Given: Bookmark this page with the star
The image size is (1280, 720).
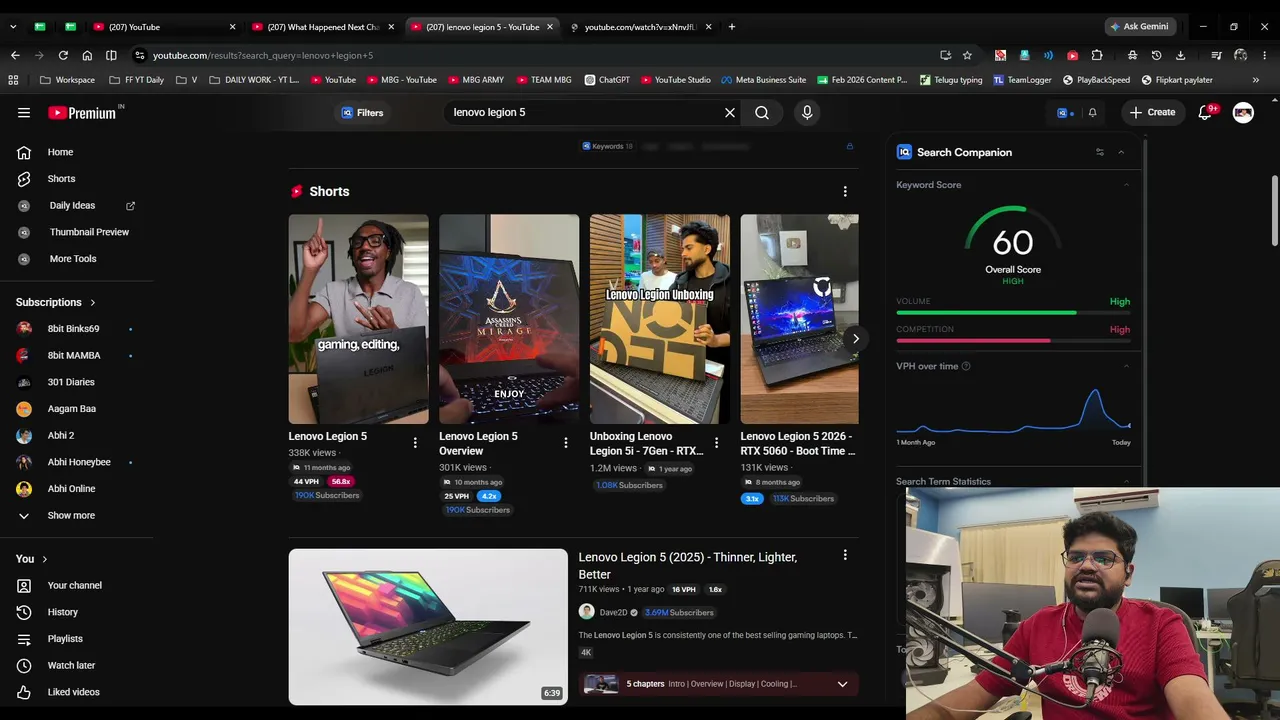Looking at the screenshot, I should tap(967, 55).
